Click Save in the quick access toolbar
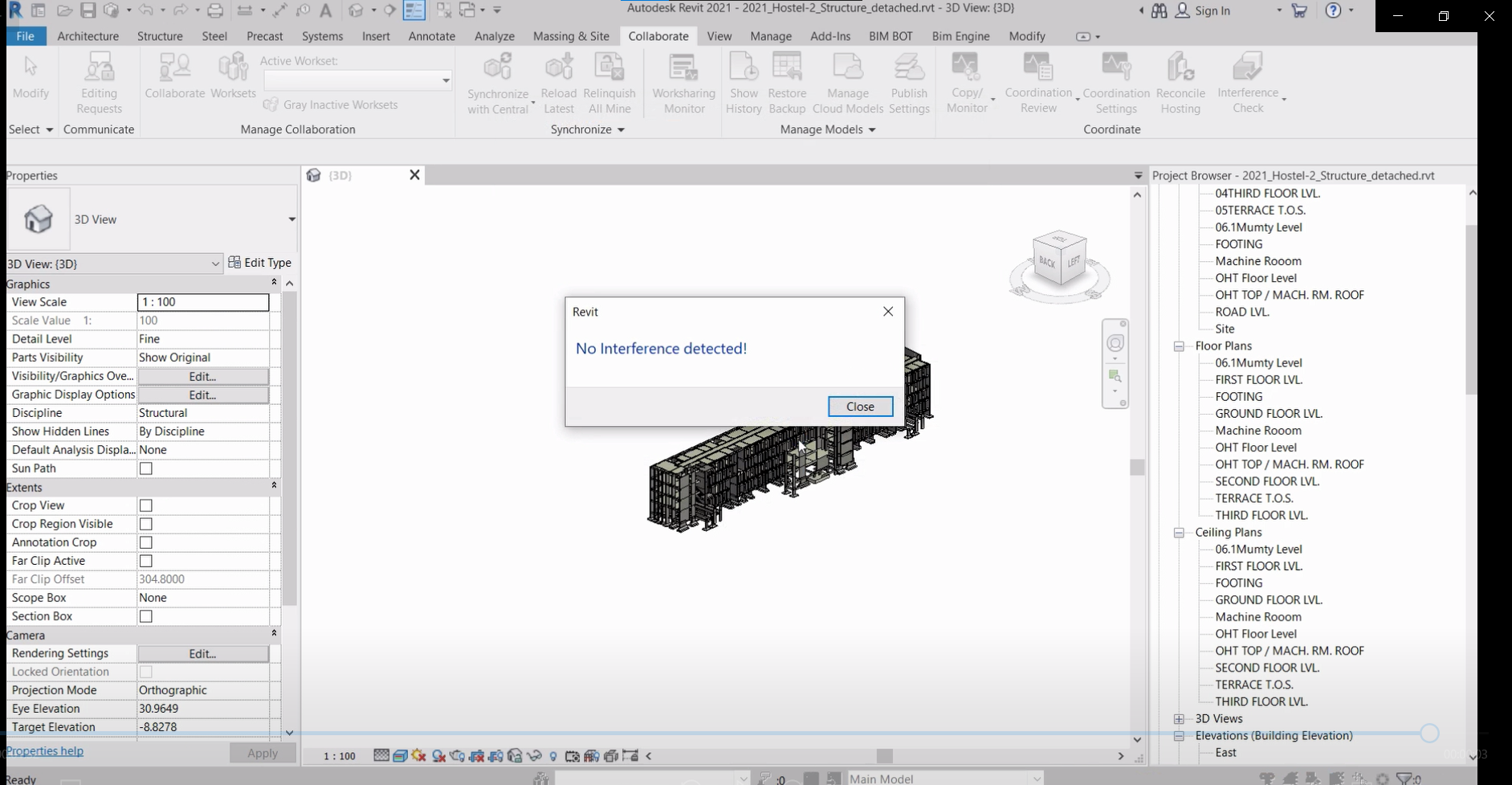This screenshot has height=785, width=1512. point(88,10)
